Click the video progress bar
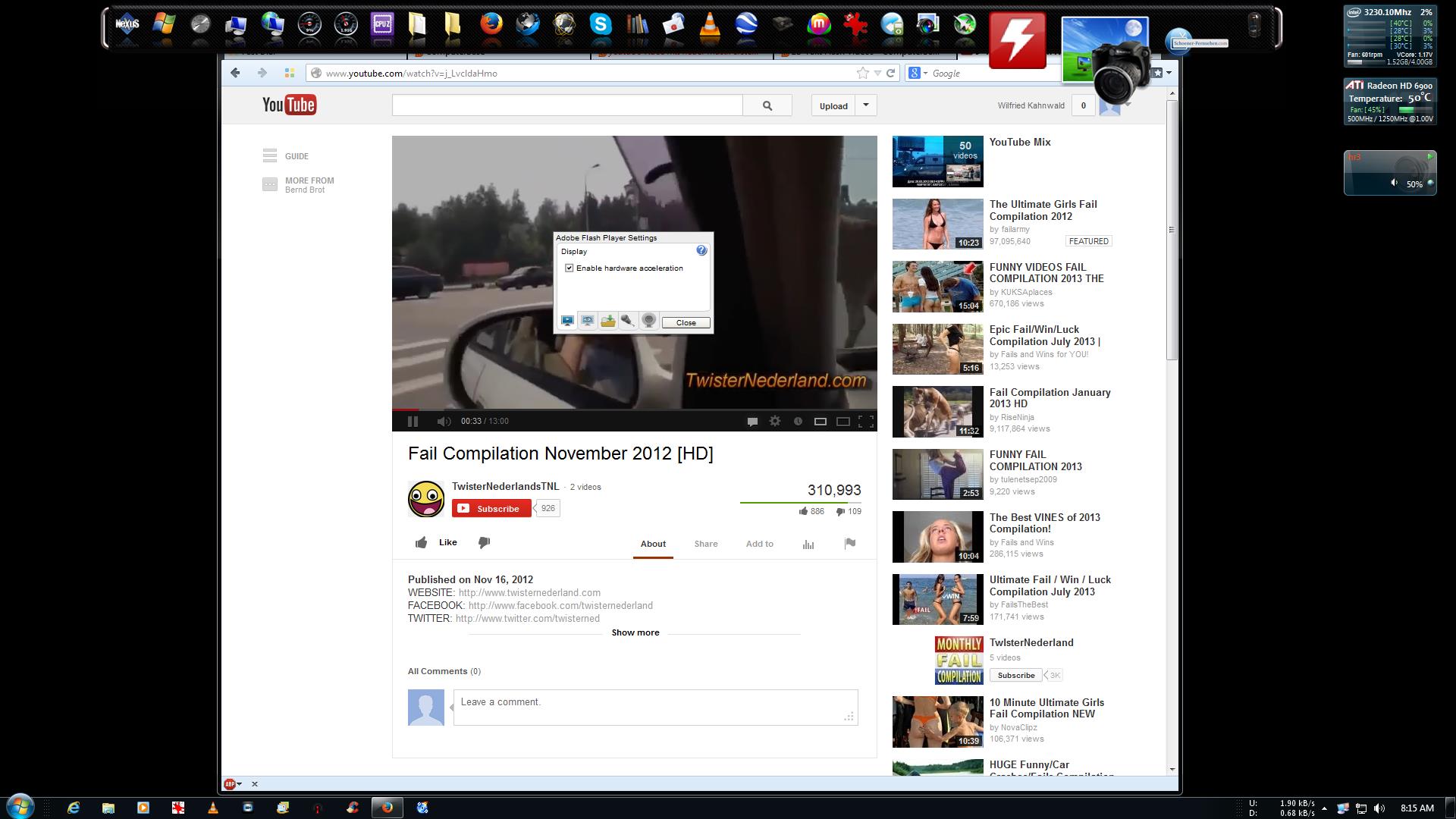Viewport: 1456px width, 819px height. point(634,409)
